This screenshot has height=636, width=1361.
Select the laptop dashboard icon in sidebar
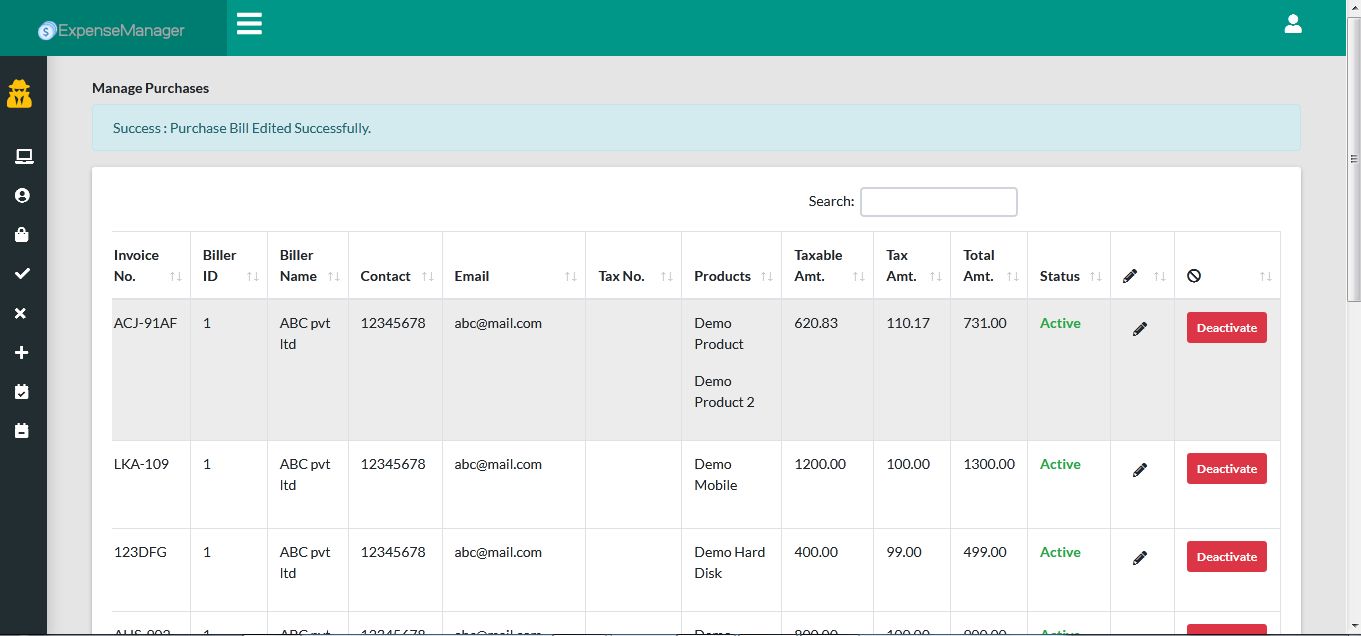[22, 156]
